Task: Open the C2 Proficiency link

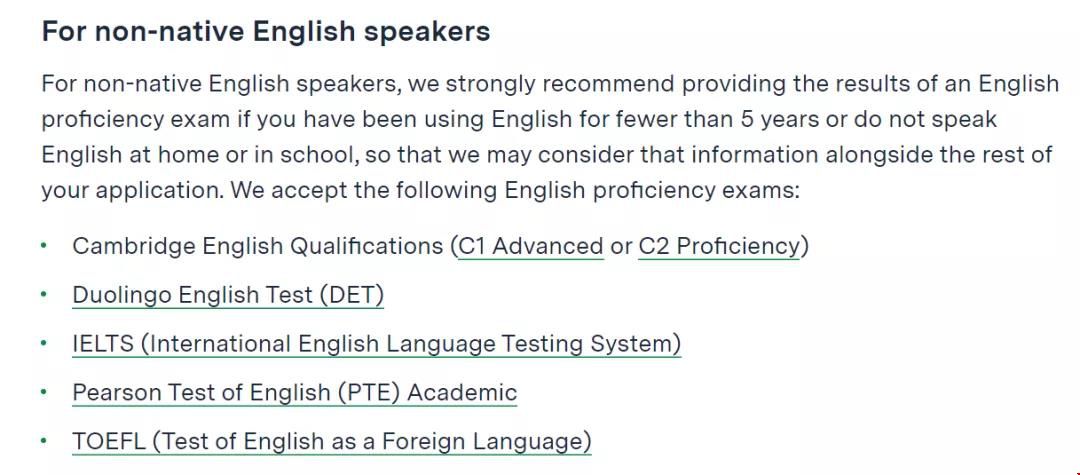Action: pyautogui.click(x=719, y=246)
